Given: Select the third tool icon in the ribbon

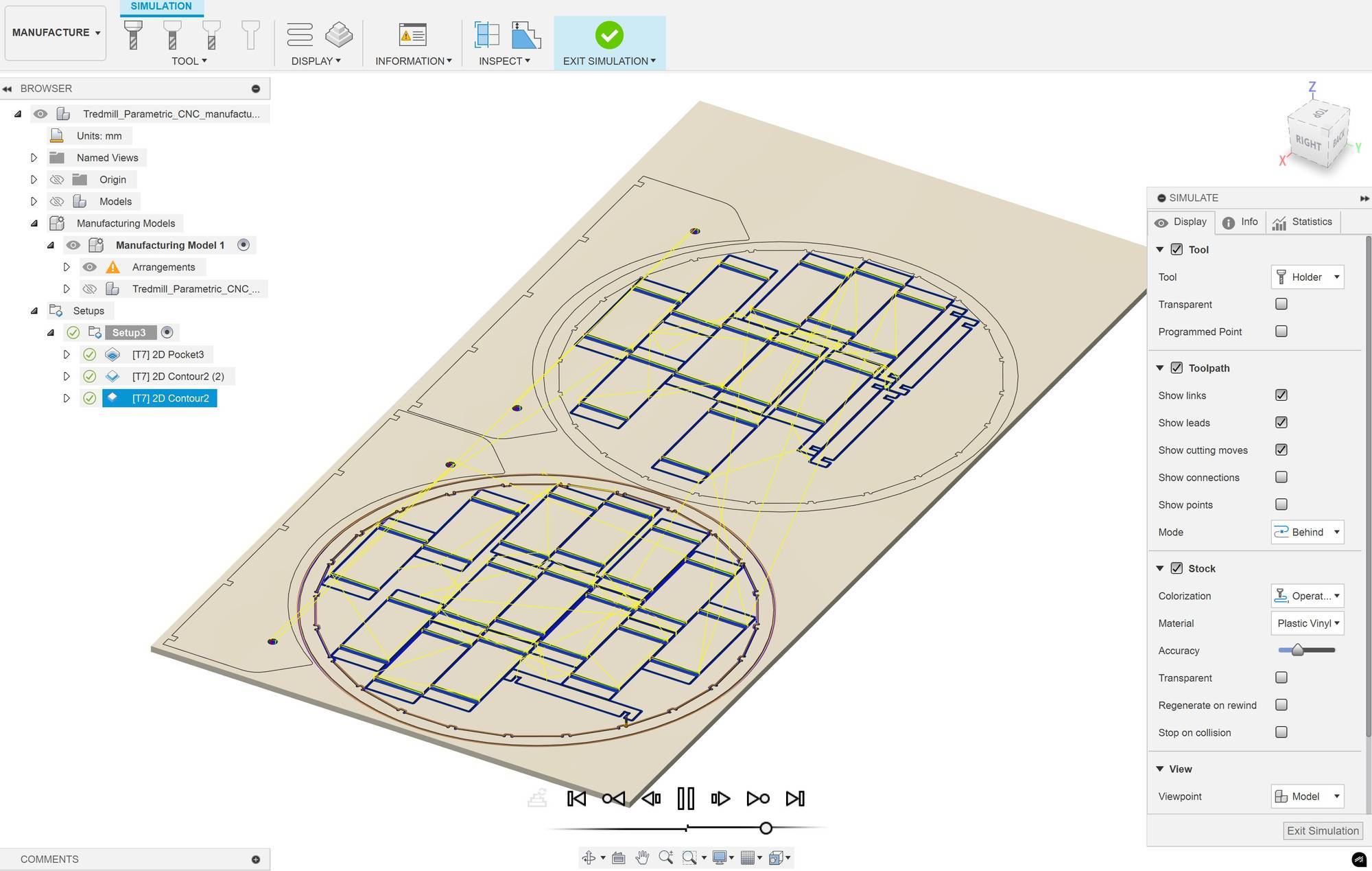Looking at the screenshot, I should (211, 34).
